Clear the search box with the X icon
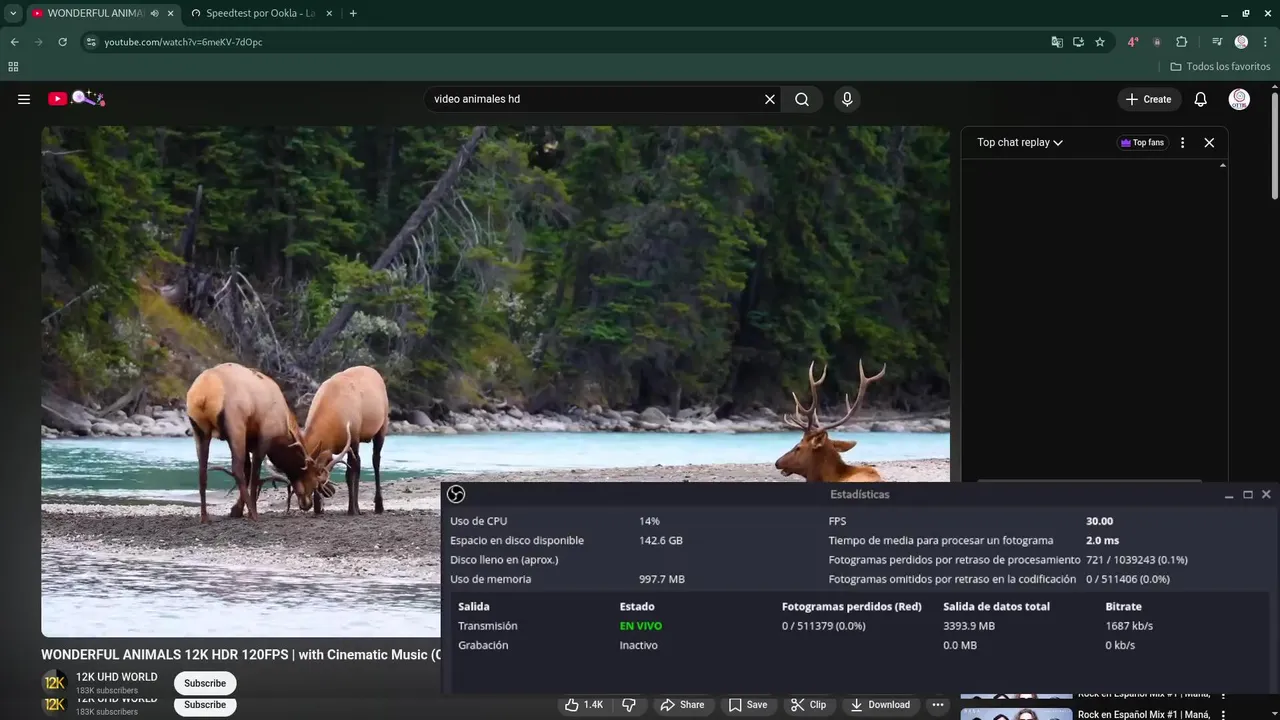 [770, 99]
